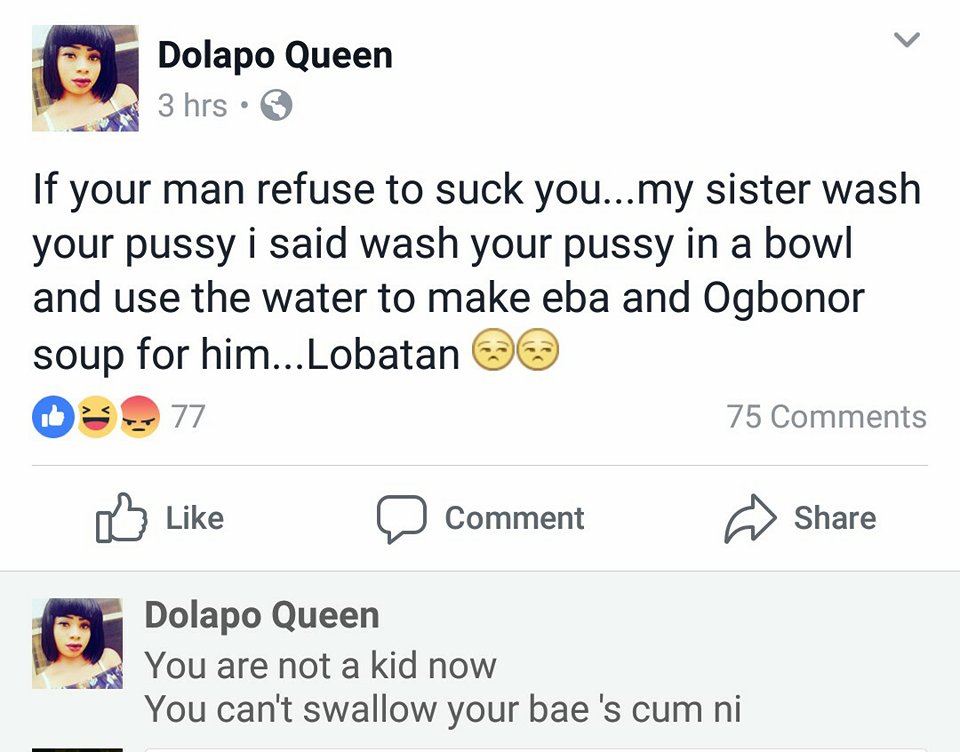
Task: Open the post author's profile picture
Action: click(85, 78)
